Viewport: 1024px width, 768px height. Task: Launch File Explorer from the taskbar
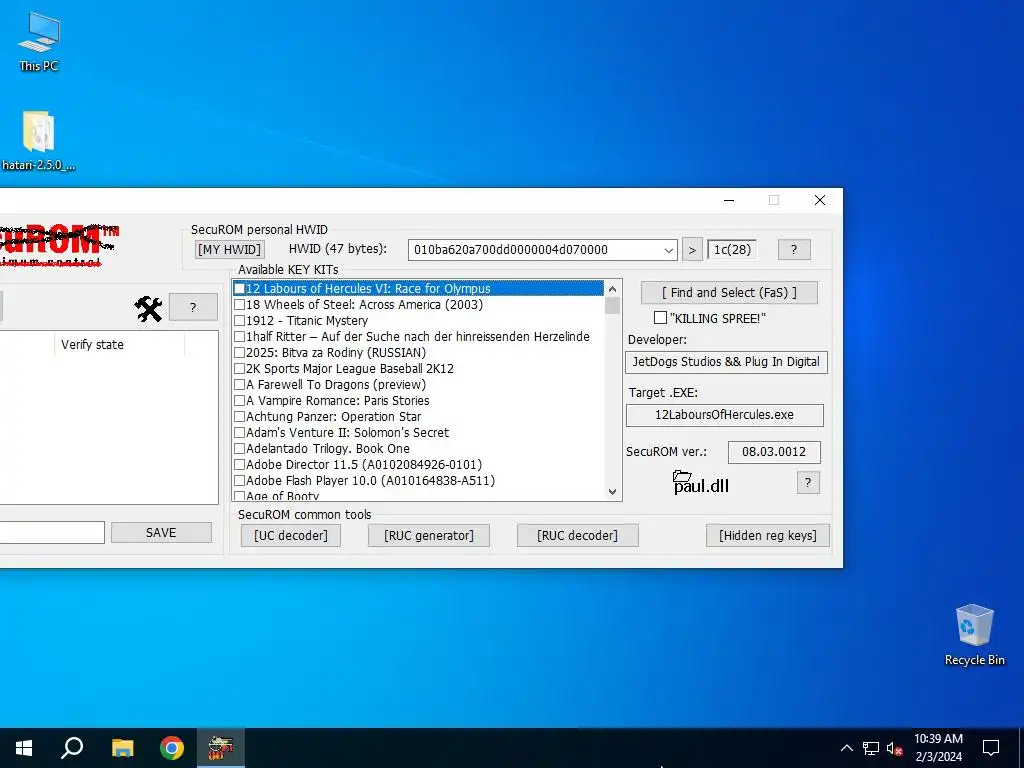point(122,748)
